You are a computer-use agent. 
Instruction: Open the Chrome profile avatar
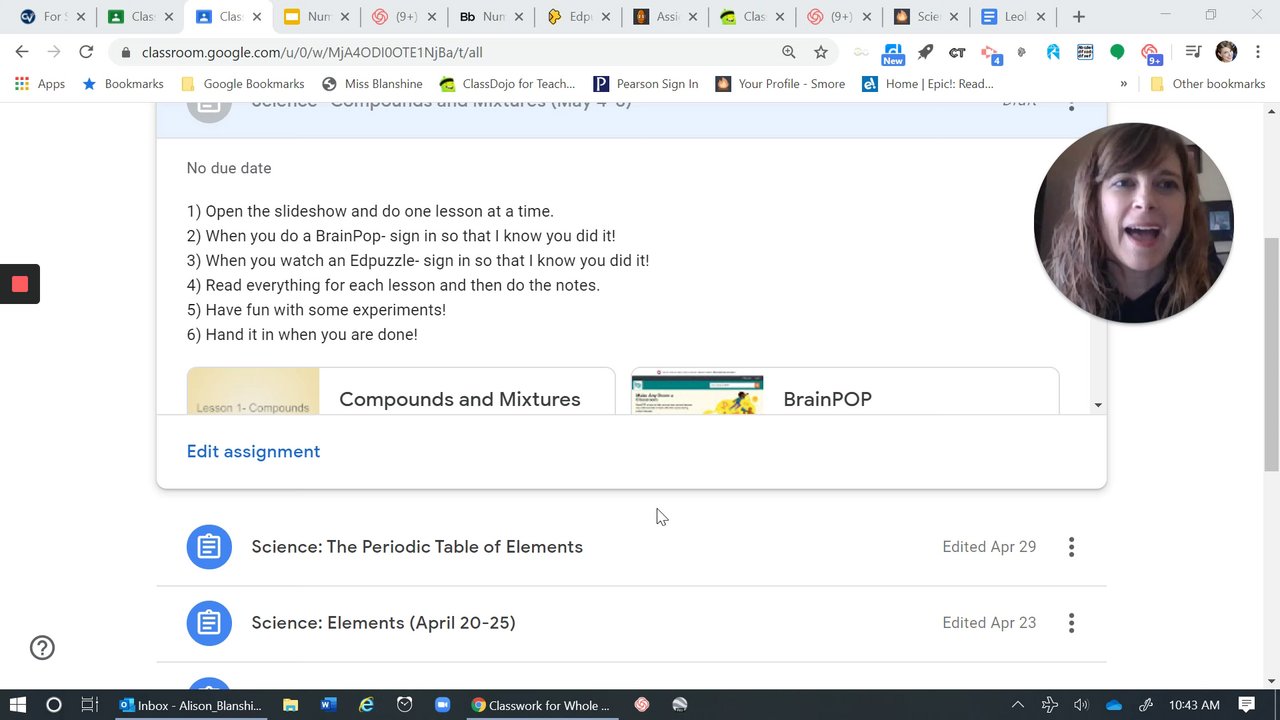point(1226,52)
